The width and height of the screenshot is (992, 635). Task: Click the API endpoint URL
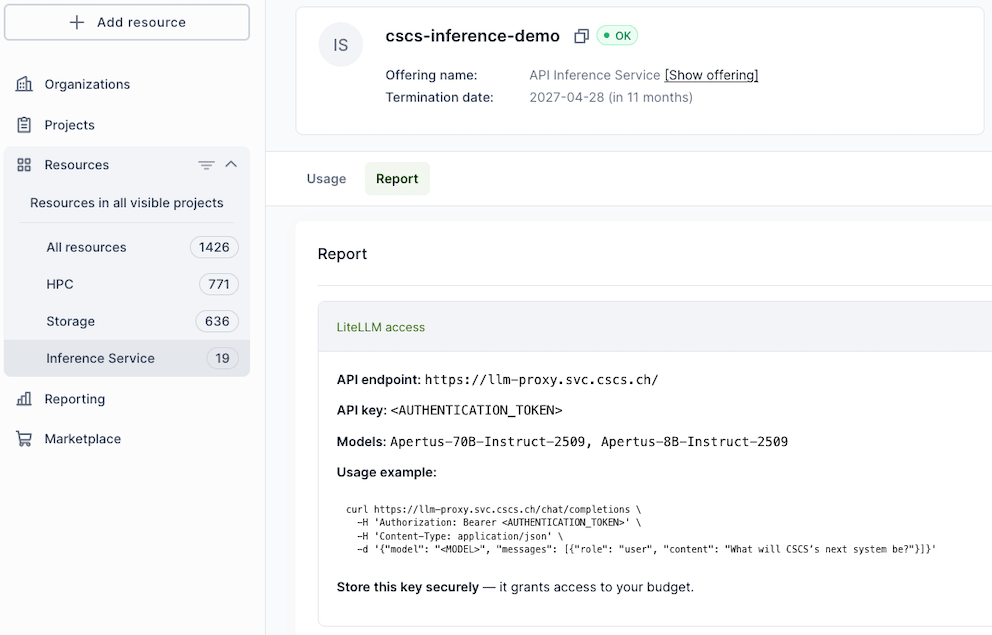(542, 380)
